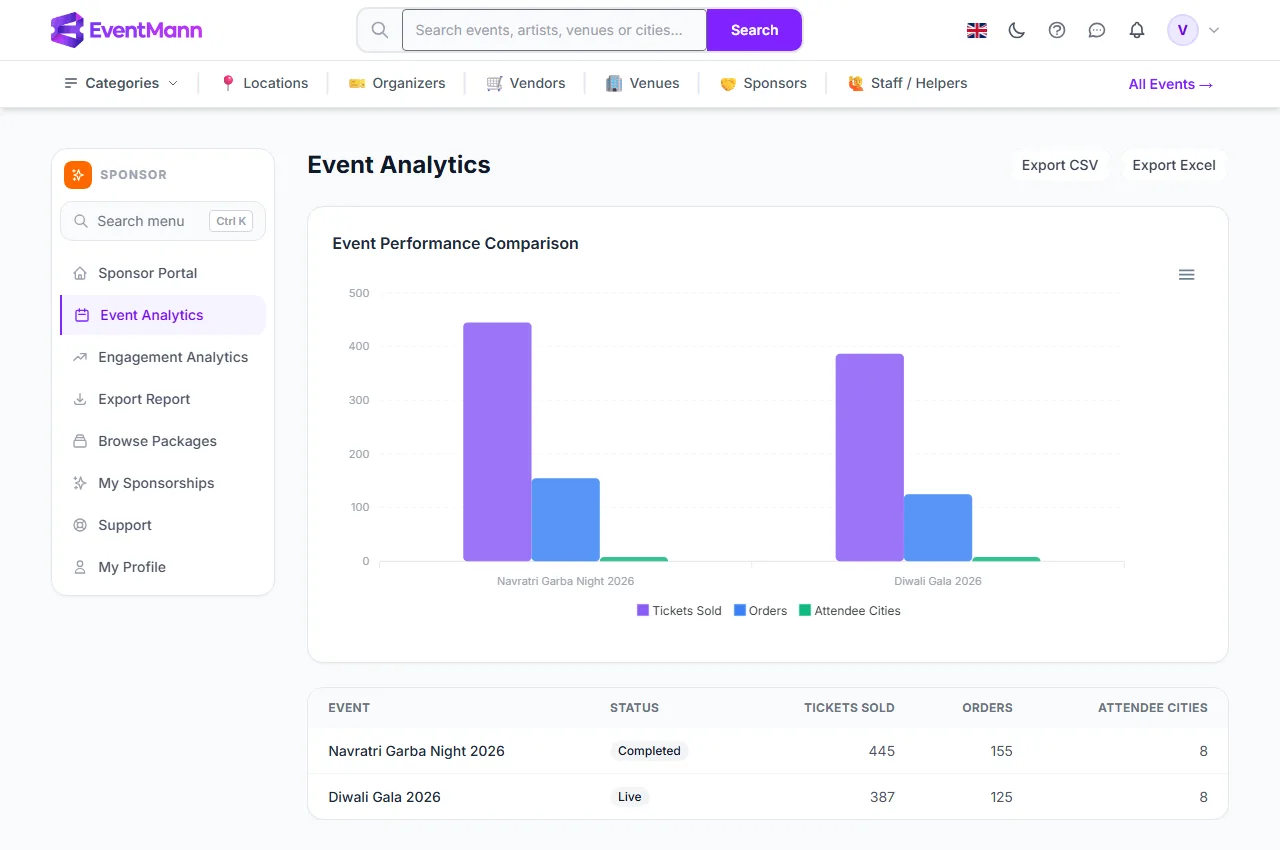Click the Live status badge

click(630, 797)
